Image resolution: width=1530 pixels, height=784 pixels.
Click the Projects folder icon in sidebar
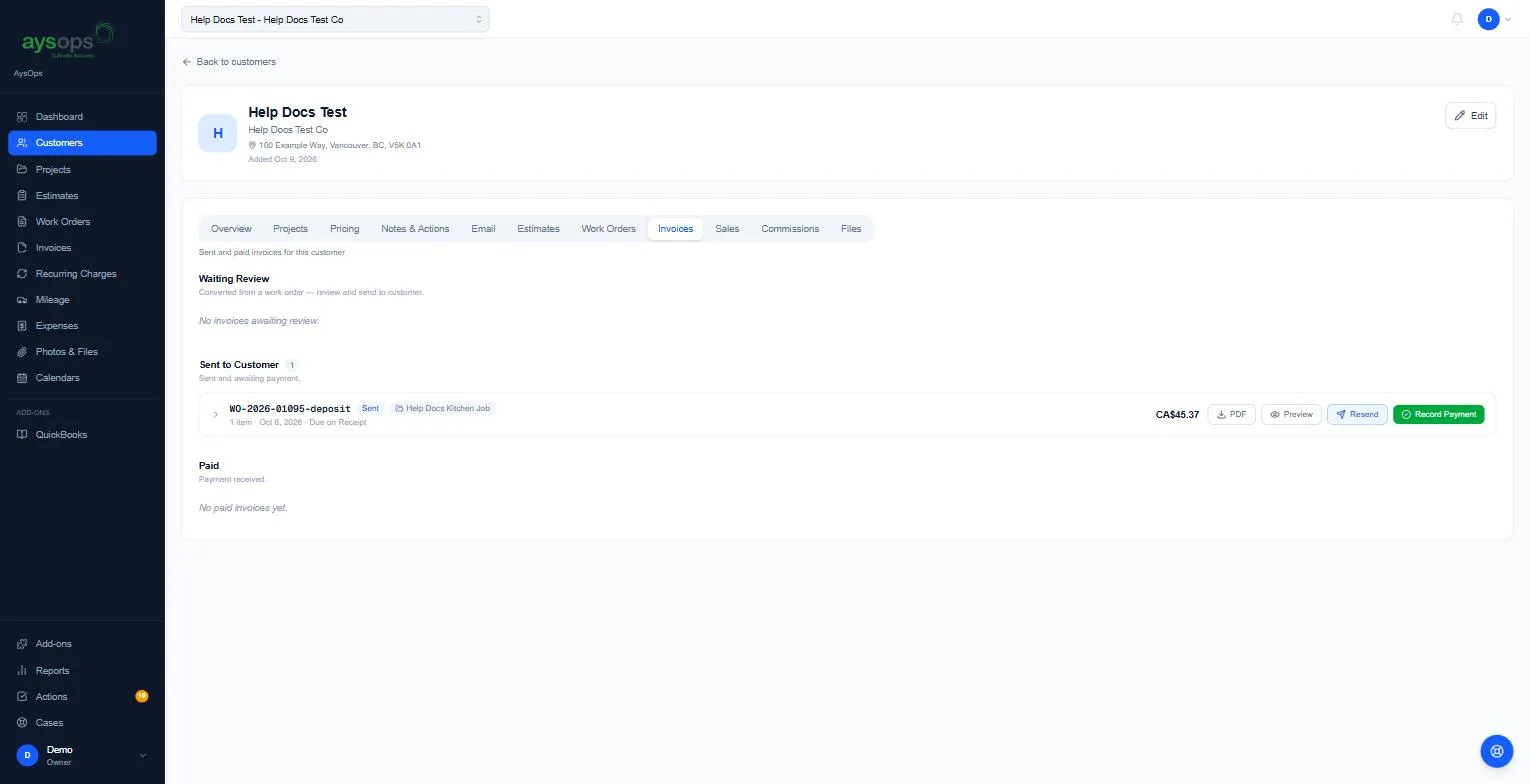pyautogui.click(x=22, y=170)
